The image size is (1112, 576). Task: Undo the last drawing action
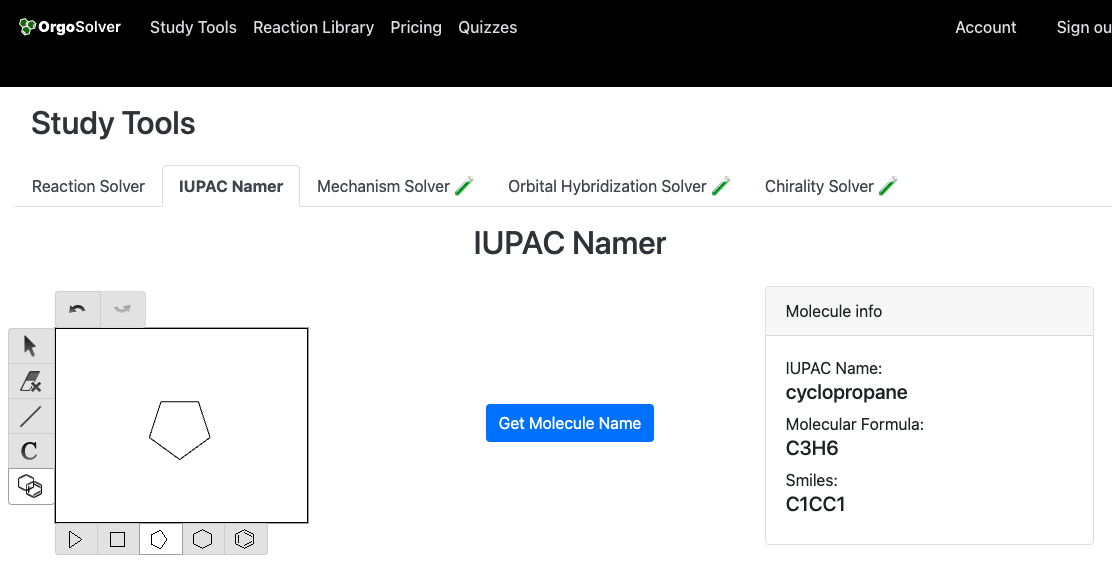coord(77,309)
